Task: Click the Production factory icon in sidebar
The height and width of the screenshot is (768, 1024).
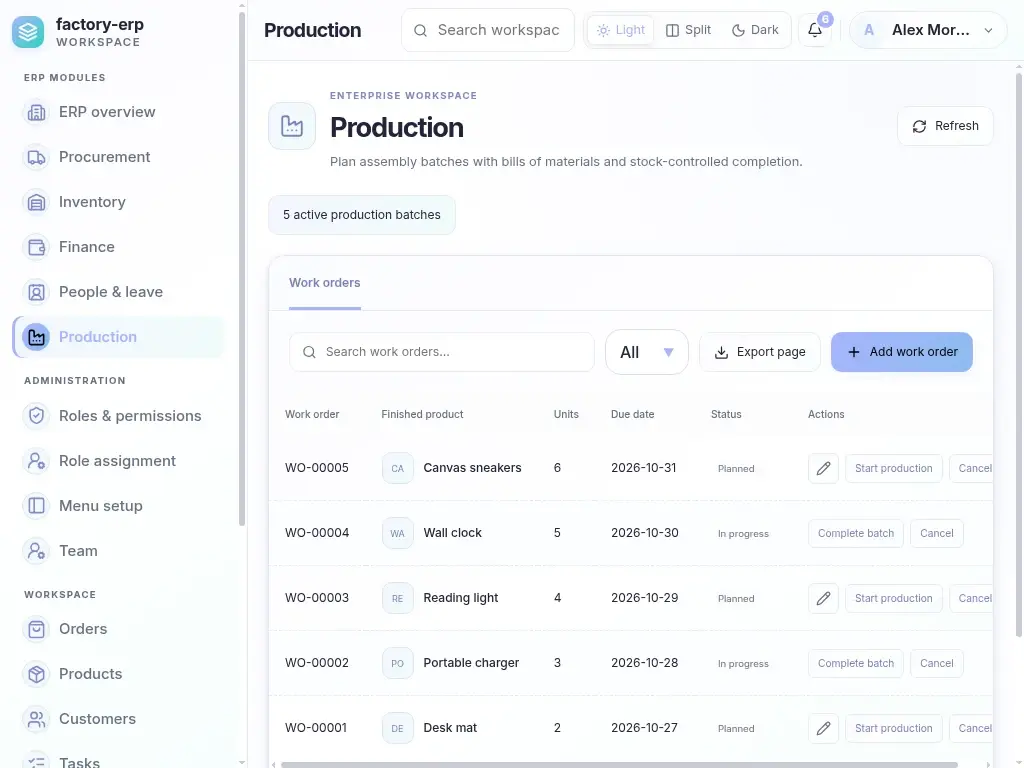Action: (x=37, y=337)
